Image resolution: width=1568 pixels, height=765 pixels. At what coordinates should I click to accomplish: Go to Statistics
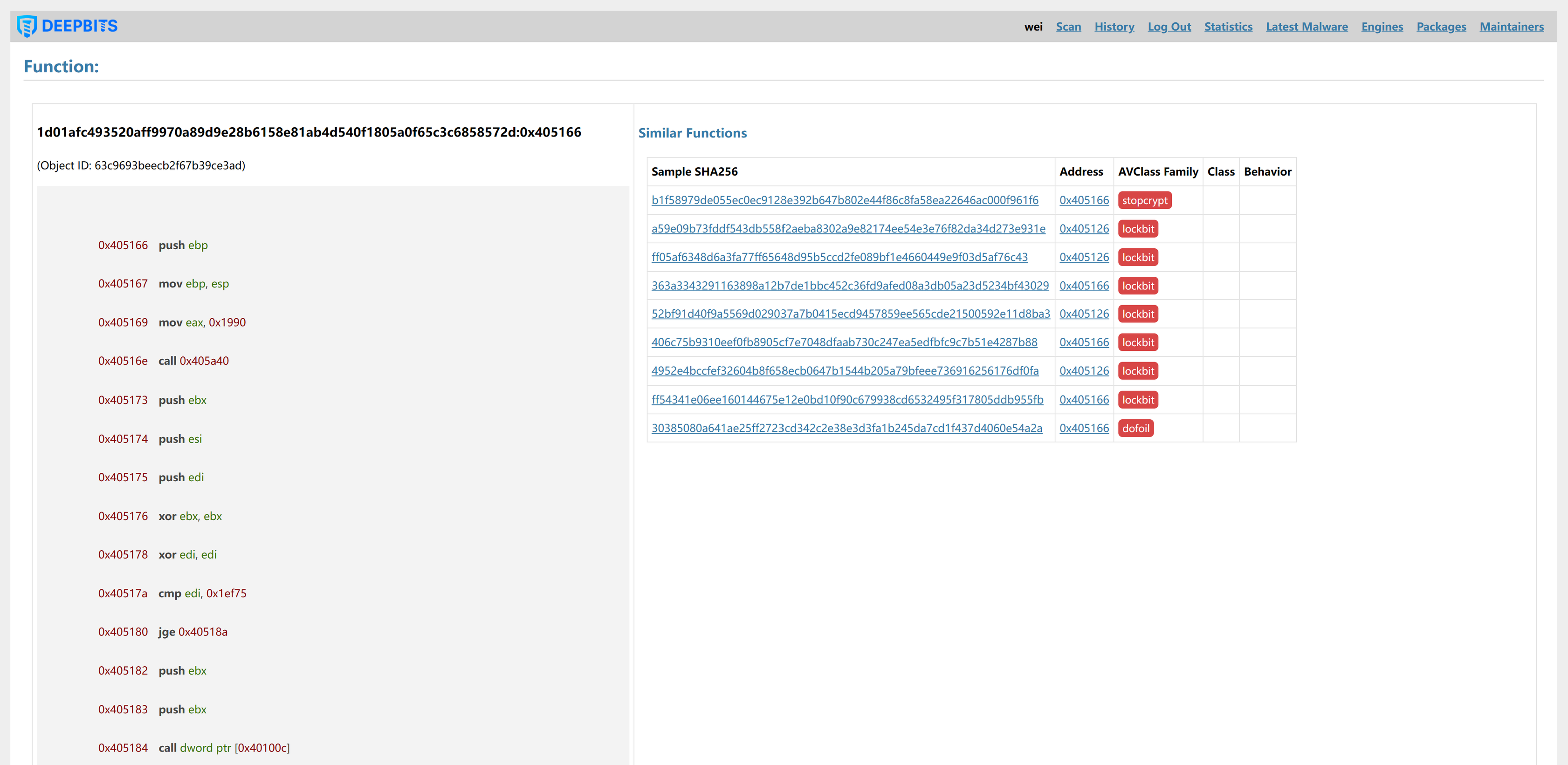click(1228, 27)
